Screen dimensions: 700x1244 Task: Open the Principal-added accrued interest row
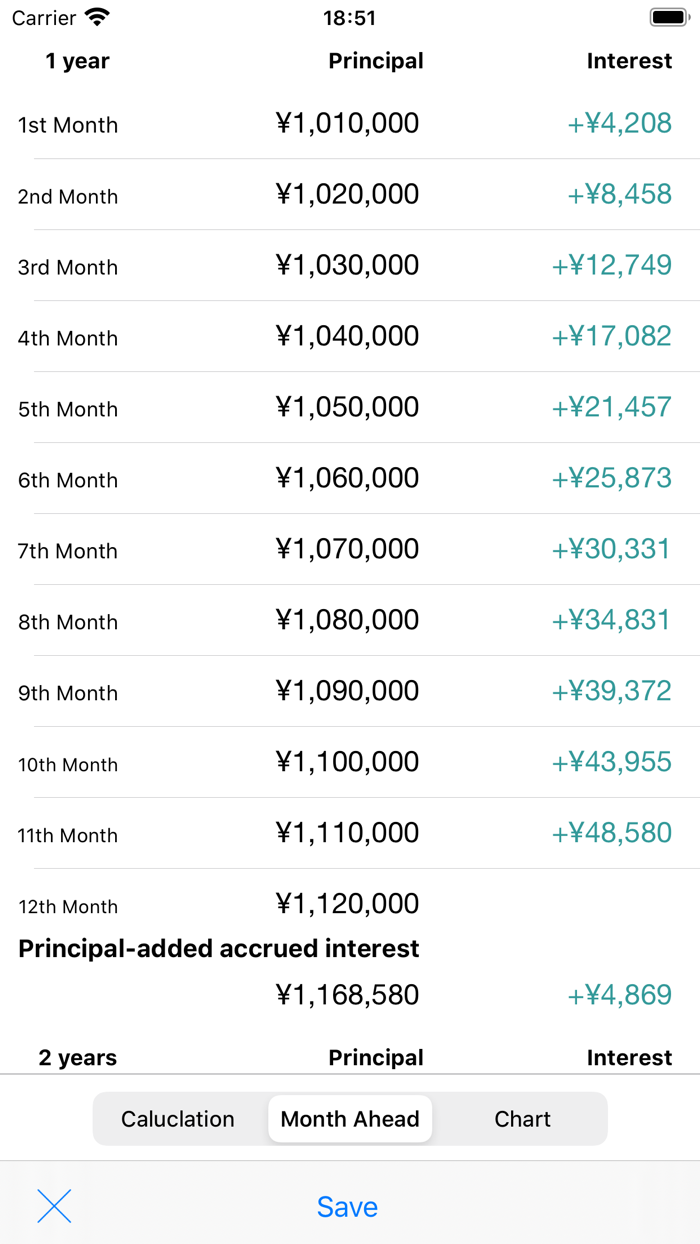[x=218, y=948]
